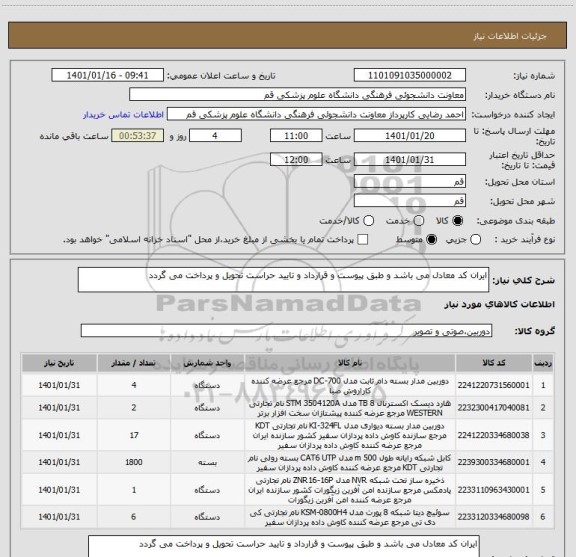The height and width of the screenshot is (557, 576).
Task: Click the جزئیات اطلاعات نیاز header bar
Action: (288, 36)
